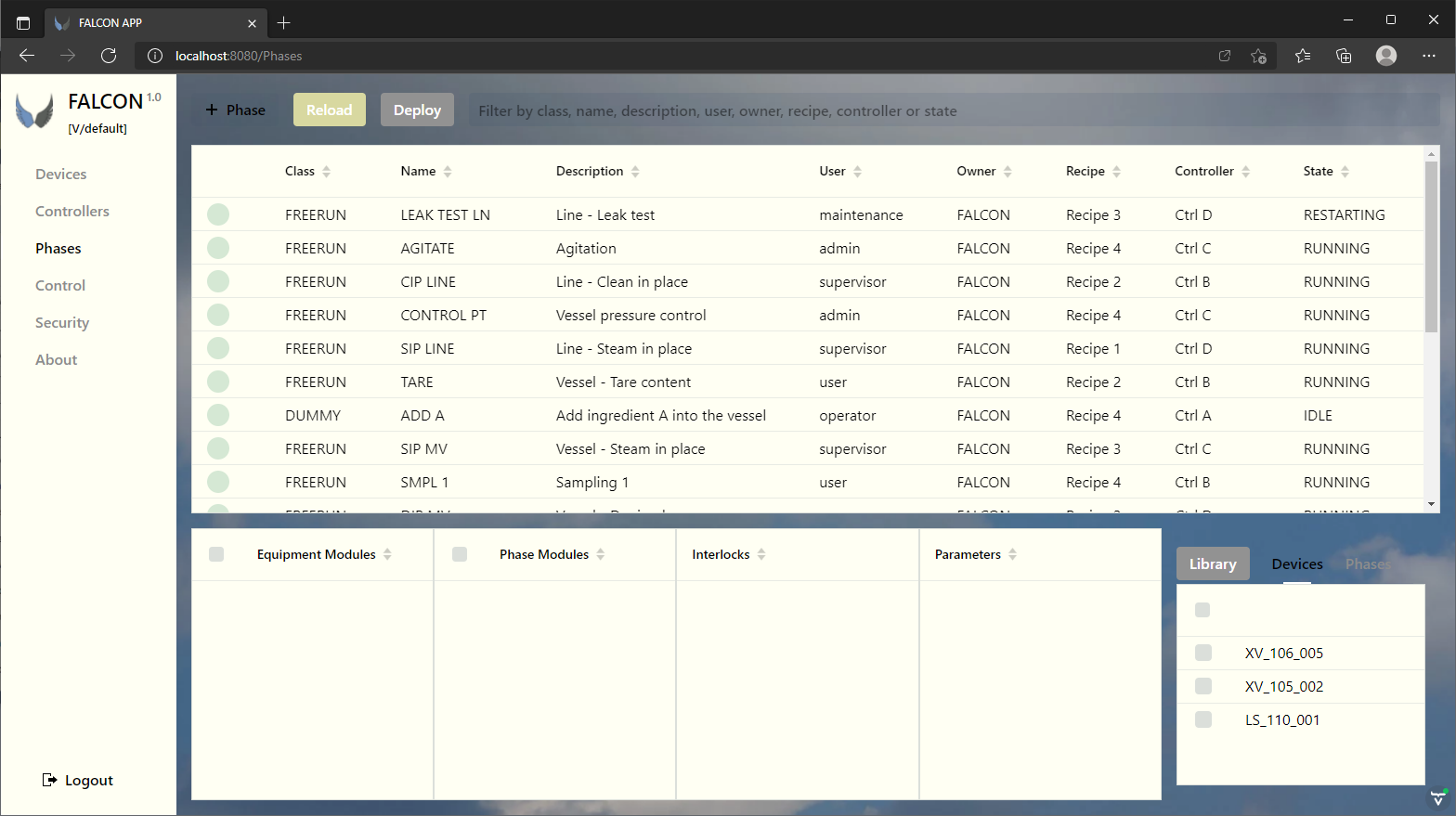The image size is (1456, 816).
Task: Click status circle of CIP LINE row
Action: [218, 281]
